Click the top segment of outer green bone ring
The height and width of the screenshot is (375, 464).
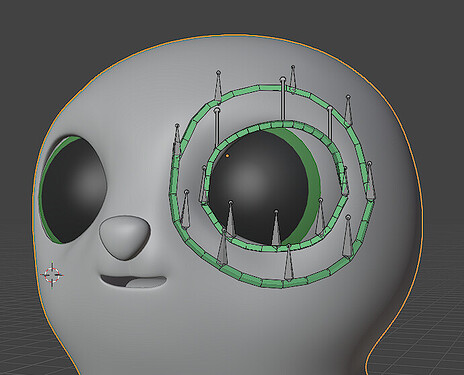point(270,89)
